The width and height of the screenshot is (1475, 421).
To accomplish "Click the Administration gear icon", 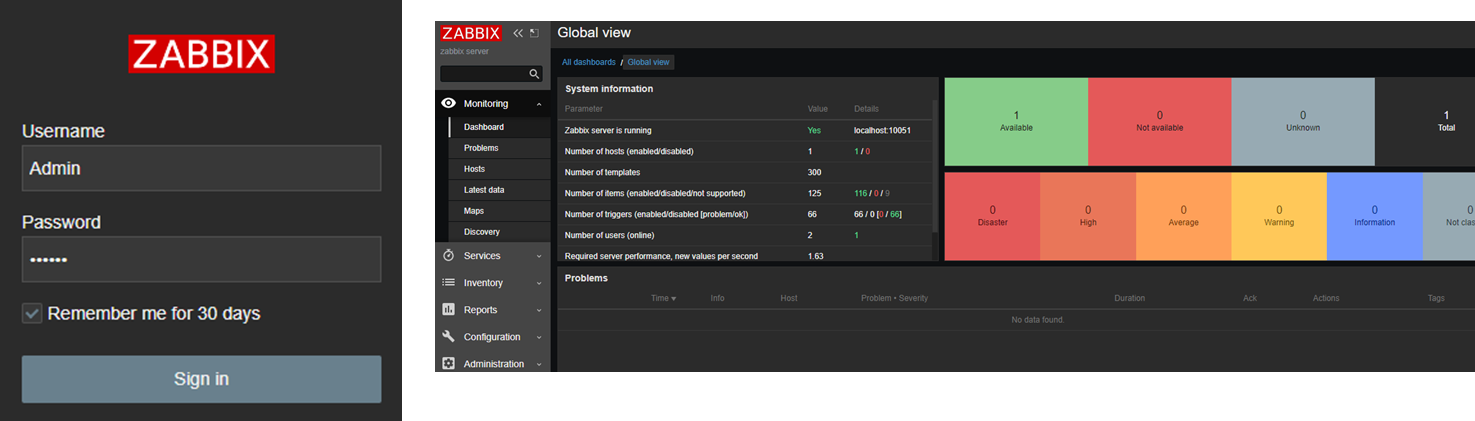I will click(x=449, y=364).
